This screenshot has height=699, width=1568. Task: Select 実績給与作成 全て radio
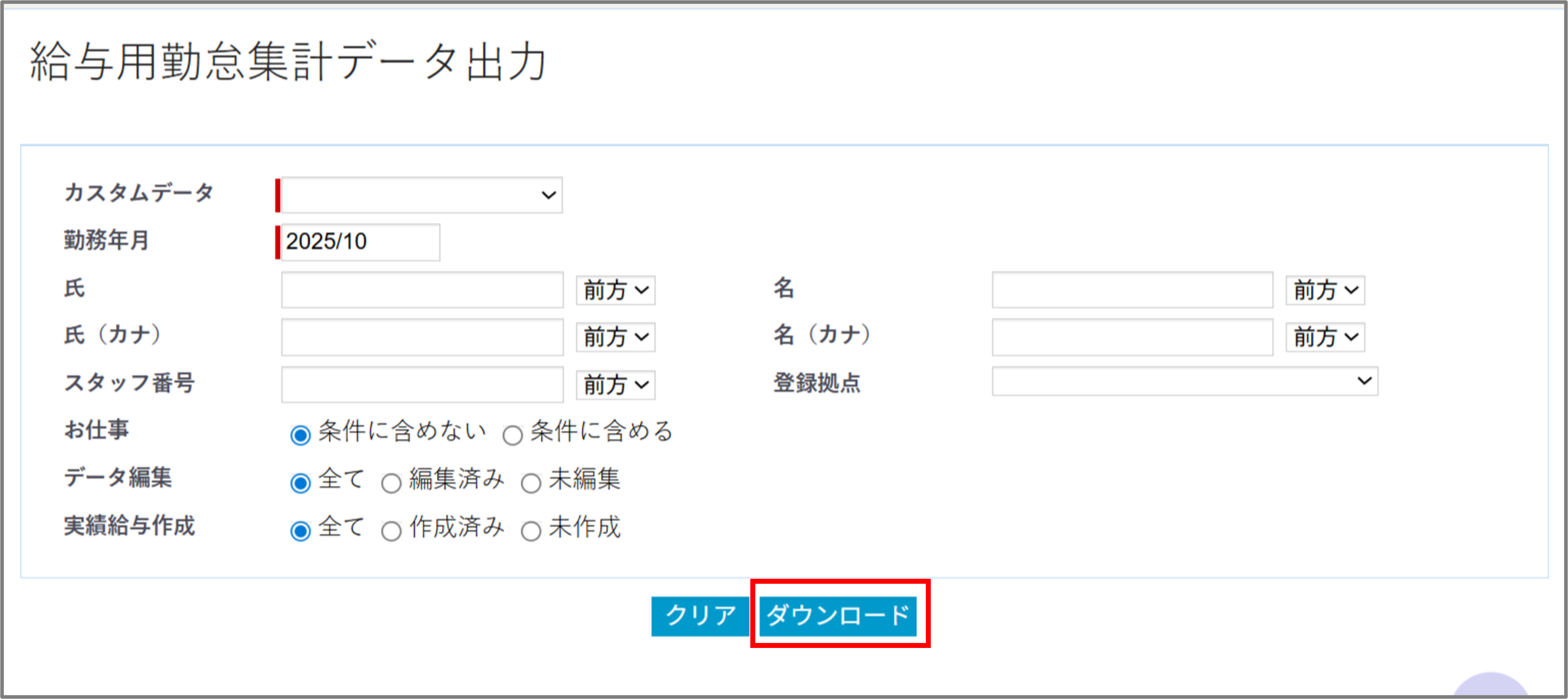coord(300,531)
